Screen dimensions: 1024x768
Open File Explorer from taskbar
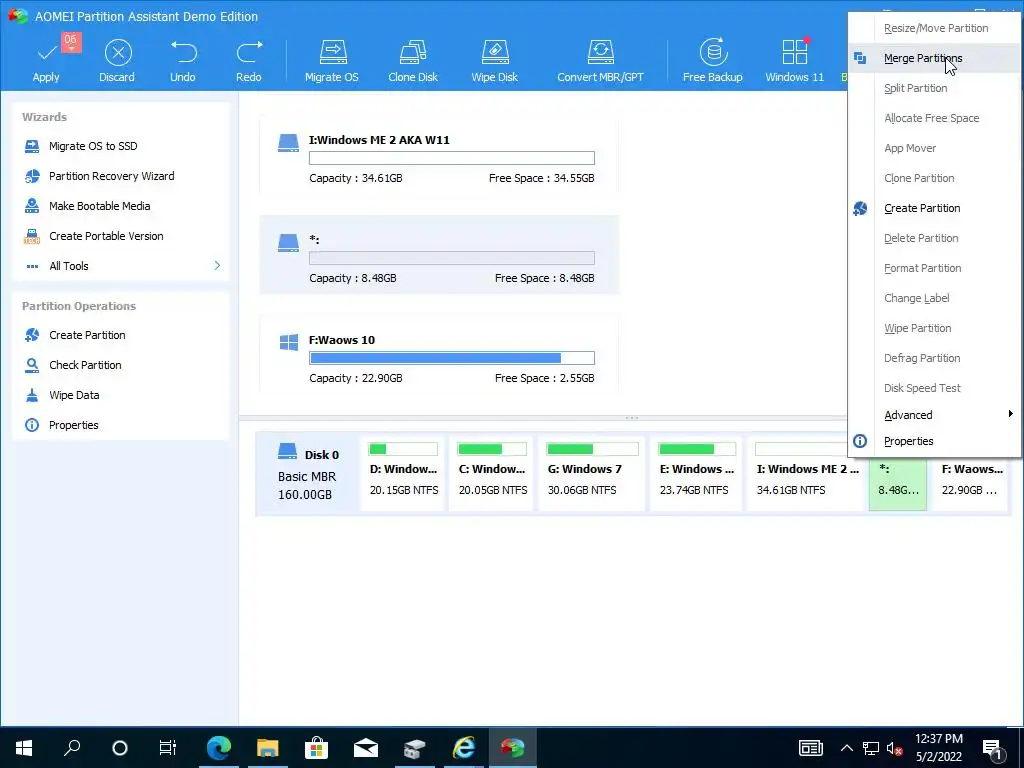point(267,747)
